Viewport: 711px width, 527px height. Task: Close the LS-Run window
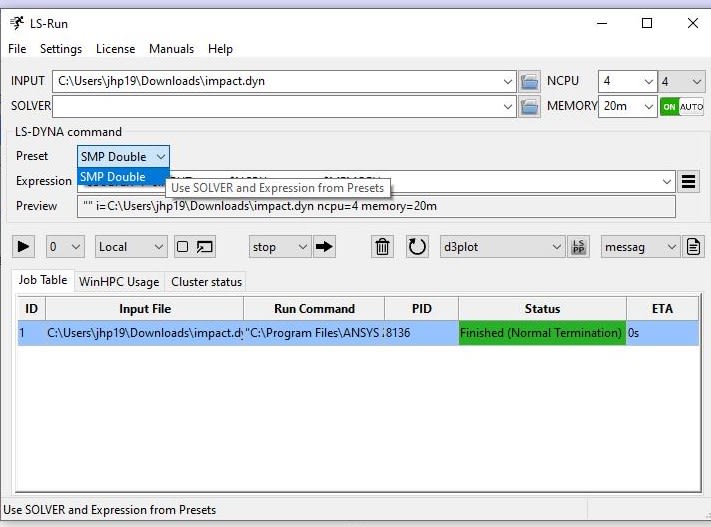tap(692, 23)
